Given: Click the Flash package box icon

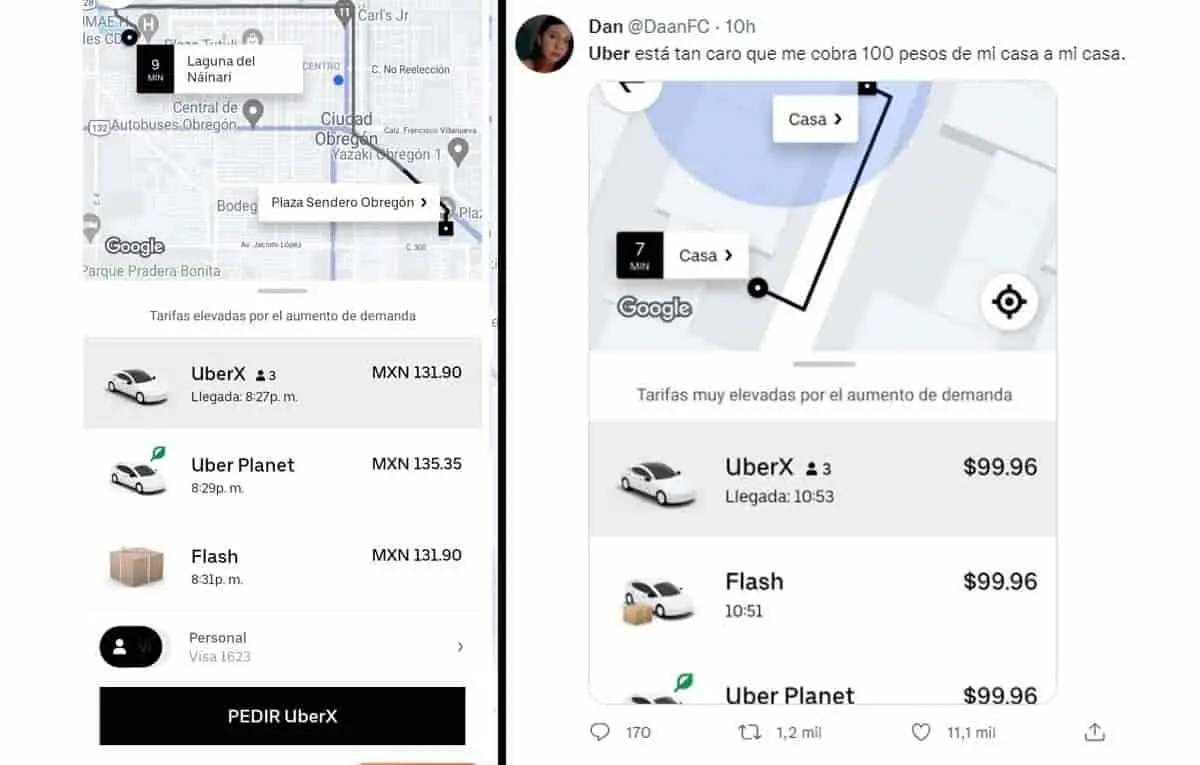Looking at the screenshot, I should tap(136, 567).
